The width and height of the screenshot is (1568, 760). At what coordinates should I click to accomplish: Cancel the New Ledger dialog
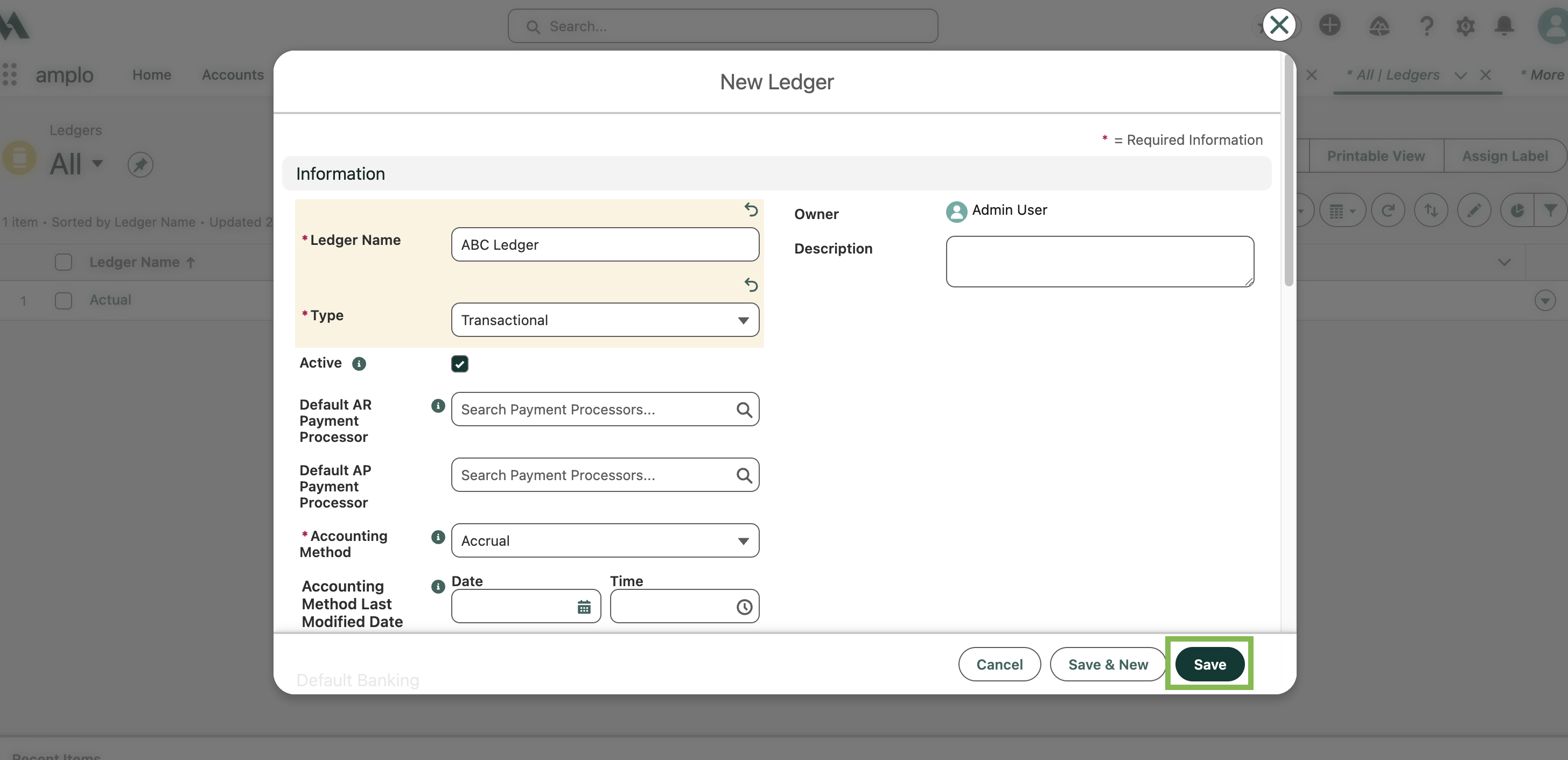[999, 664]
